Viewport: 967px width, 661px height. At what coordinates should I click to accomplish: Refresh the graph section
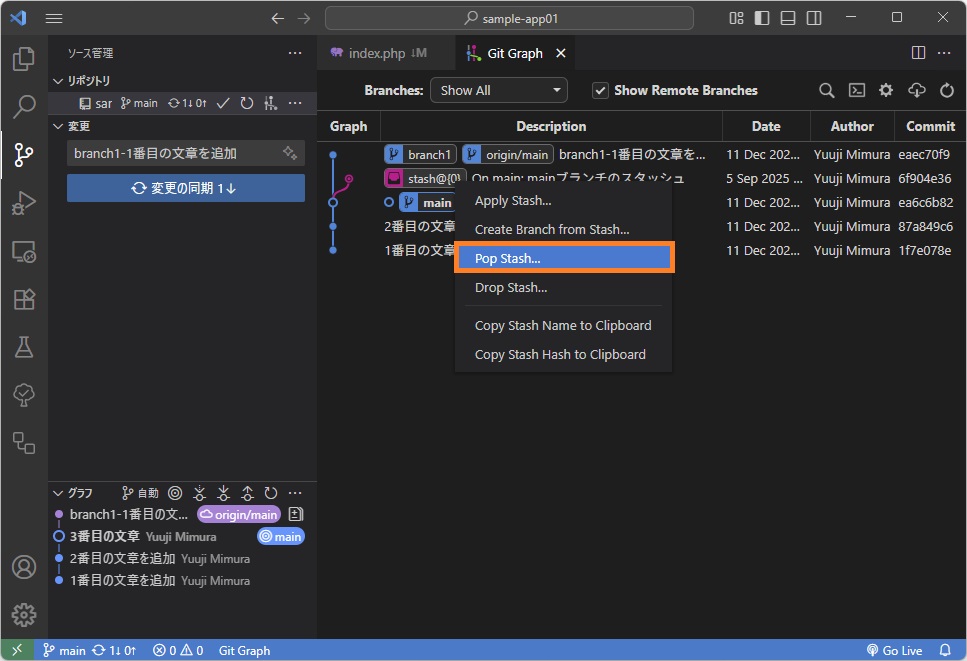click(x=271, y=493)
